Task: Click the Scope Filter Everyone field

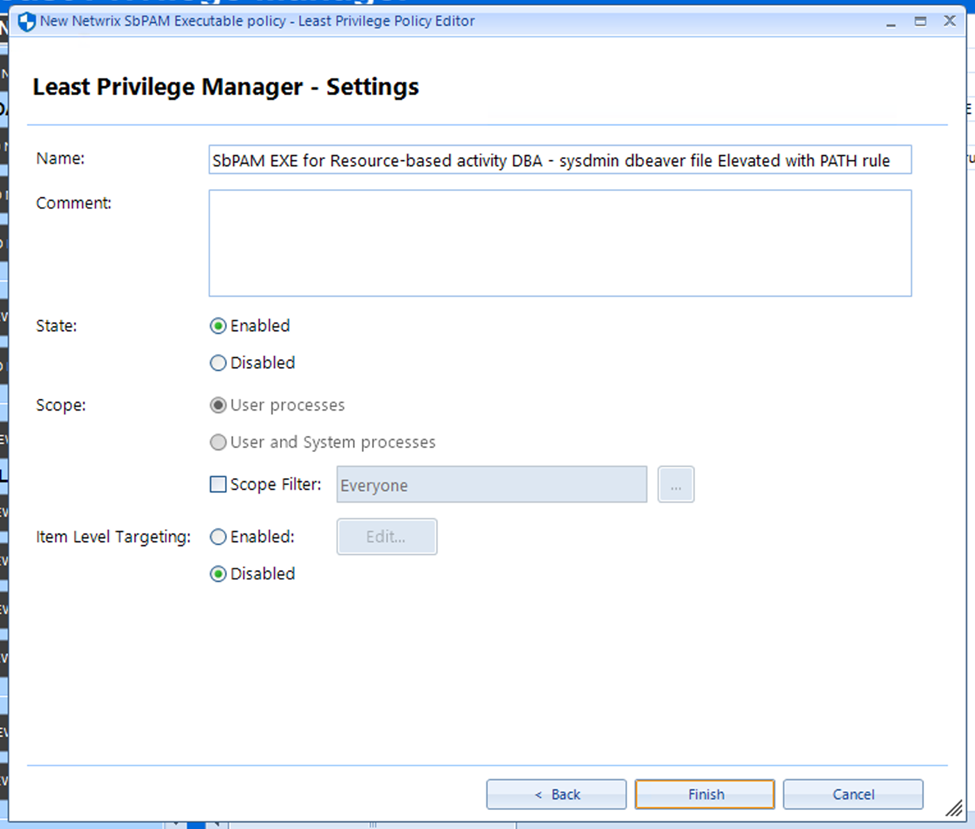Action: (491, 485)
